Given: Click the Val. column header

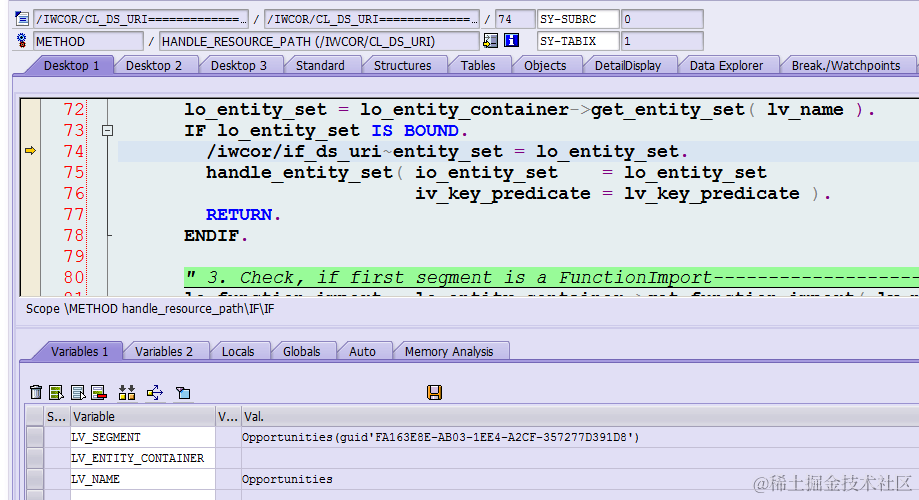Looking at the screenshot, I should tap(580, 417).
